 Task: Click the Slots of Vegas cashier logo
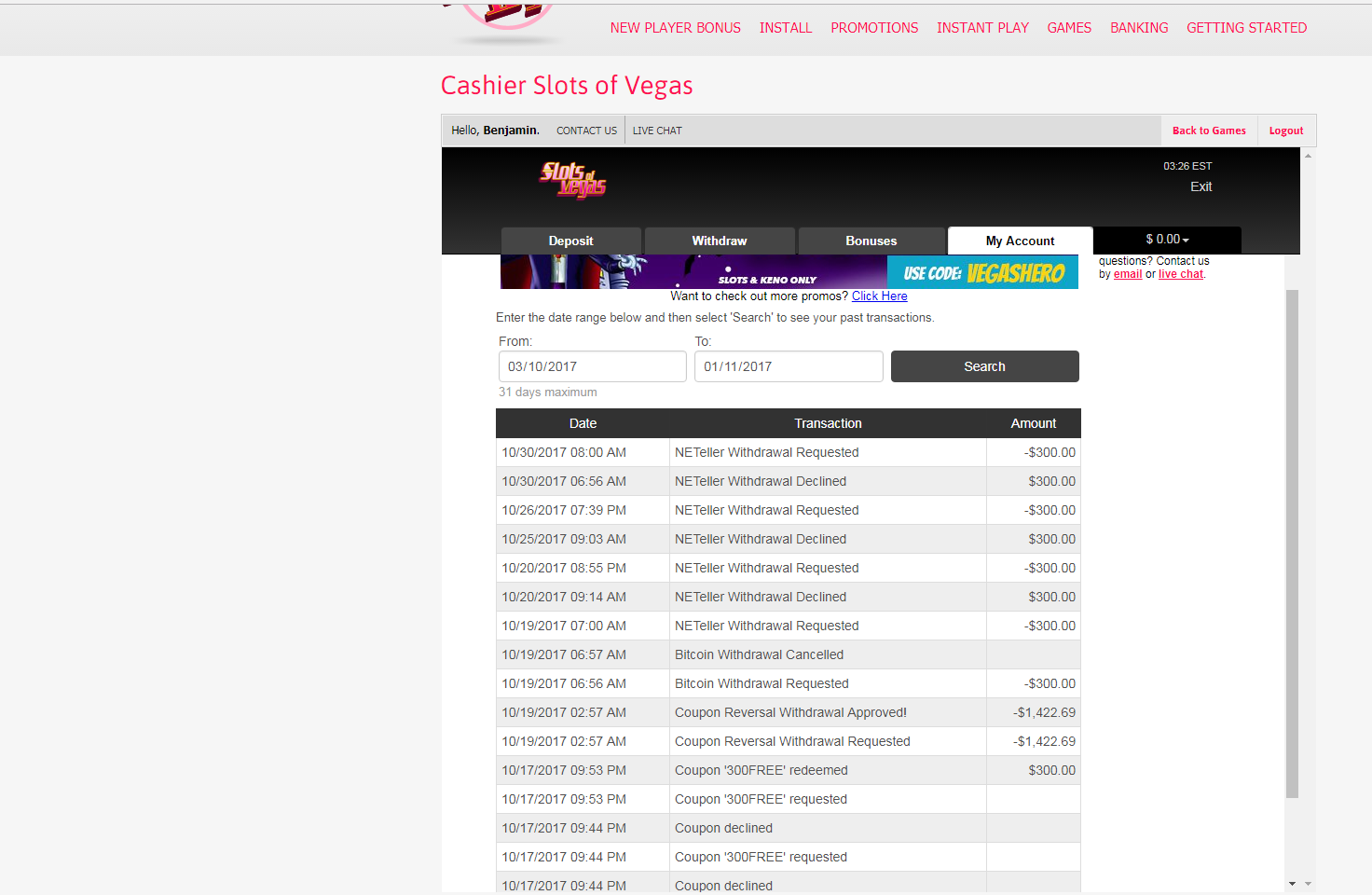coord(573,179)
